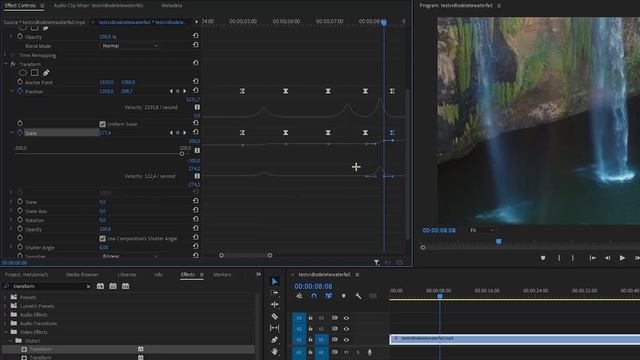The height and width of the screenshot is (360, 640).
Task: Go to next Position keyframe
Action: pos(184,91)
